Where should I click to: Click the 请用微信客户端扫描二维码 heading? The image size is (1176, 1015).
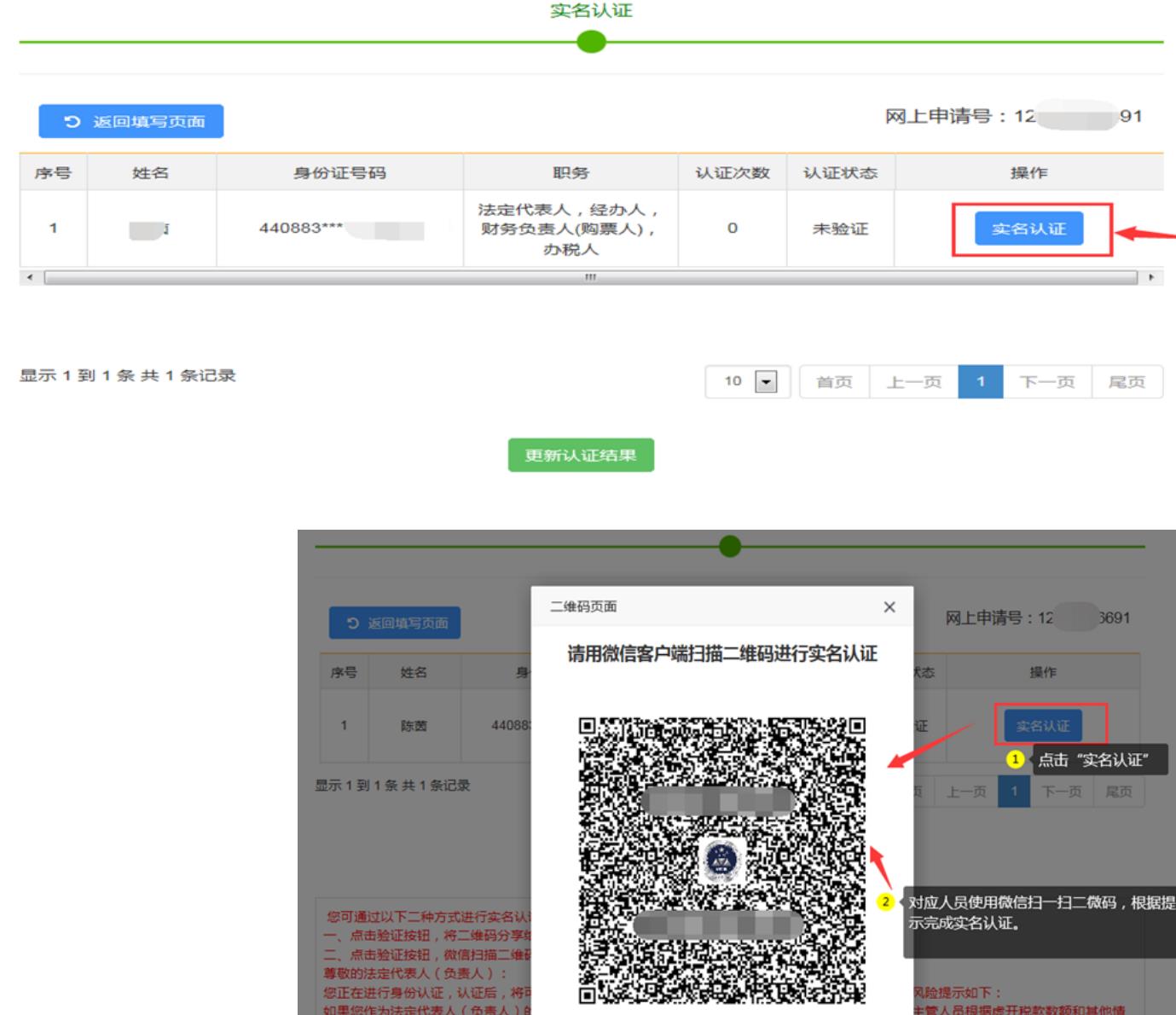pos(722,653)
